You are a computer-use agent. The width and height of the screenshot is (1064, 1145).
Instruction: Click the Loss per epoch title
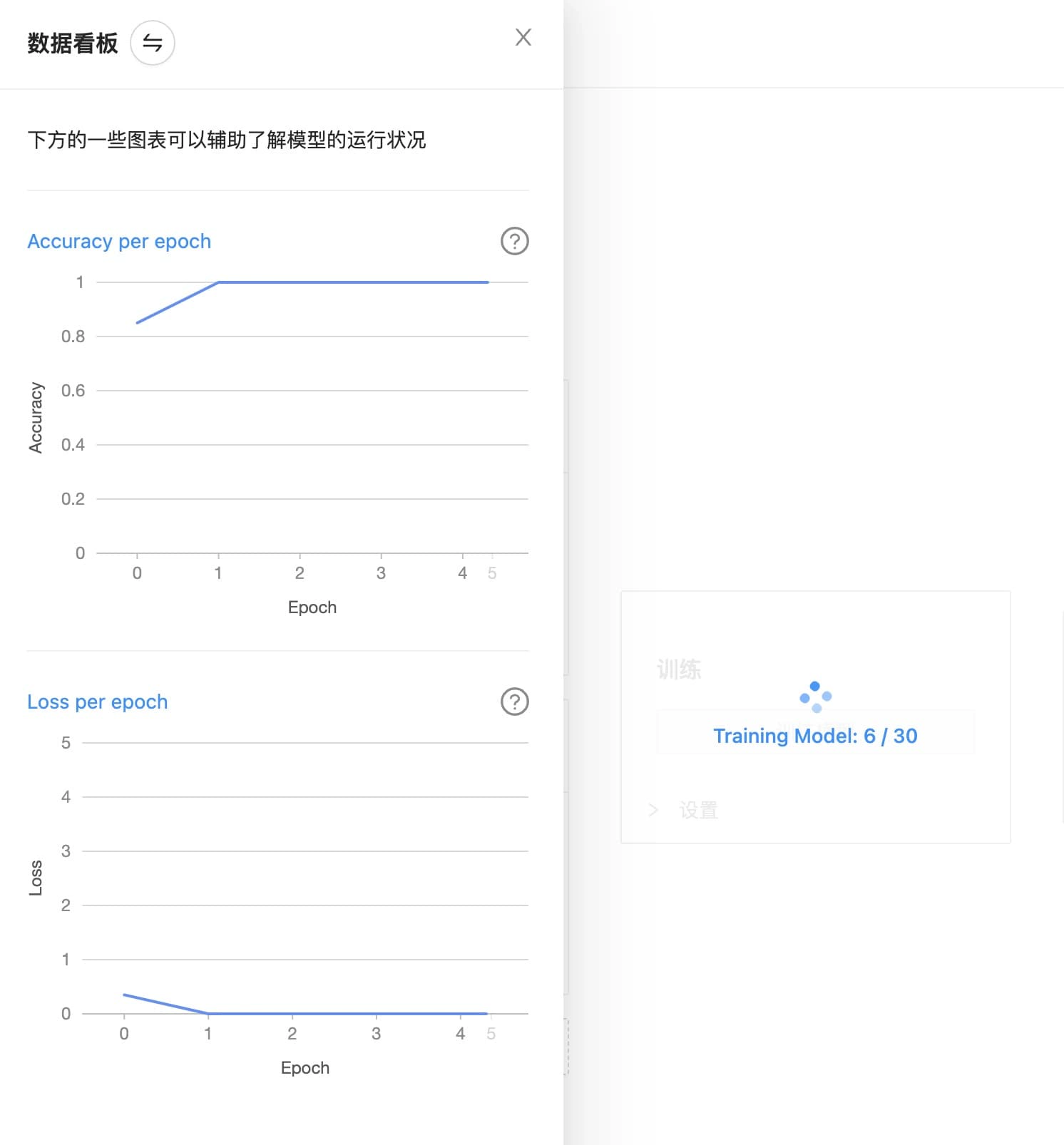click(x=98, y=702)
